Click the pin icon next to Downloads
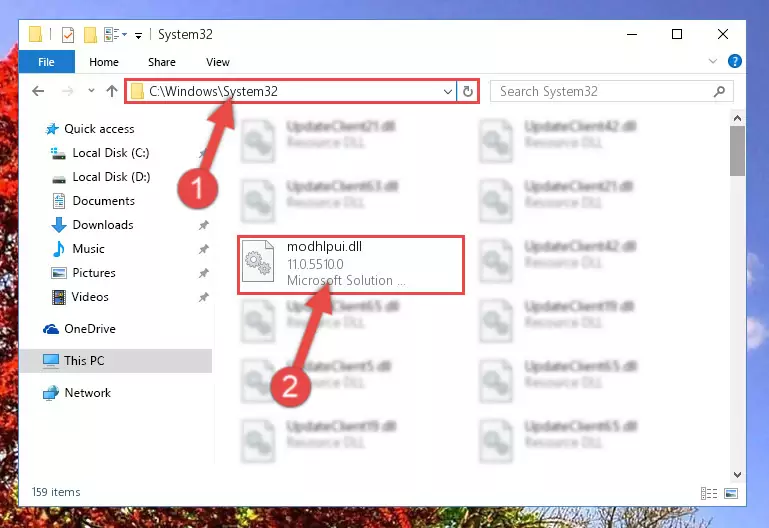Viewport: 769px width, 528px height. 204,225
